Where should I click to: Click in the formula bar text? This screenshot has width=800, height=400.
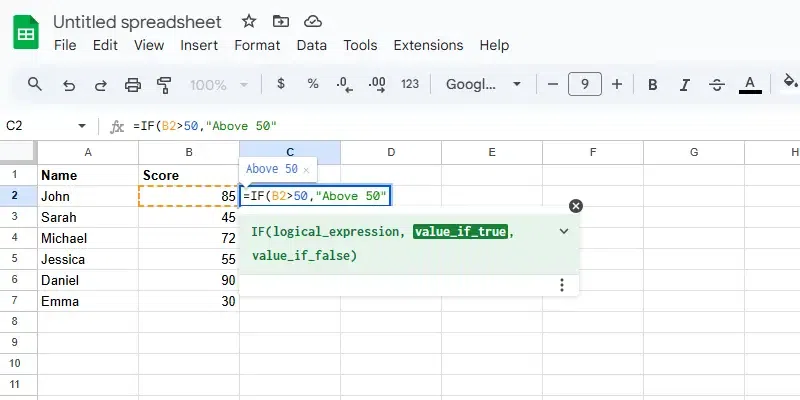pos(205,126)
